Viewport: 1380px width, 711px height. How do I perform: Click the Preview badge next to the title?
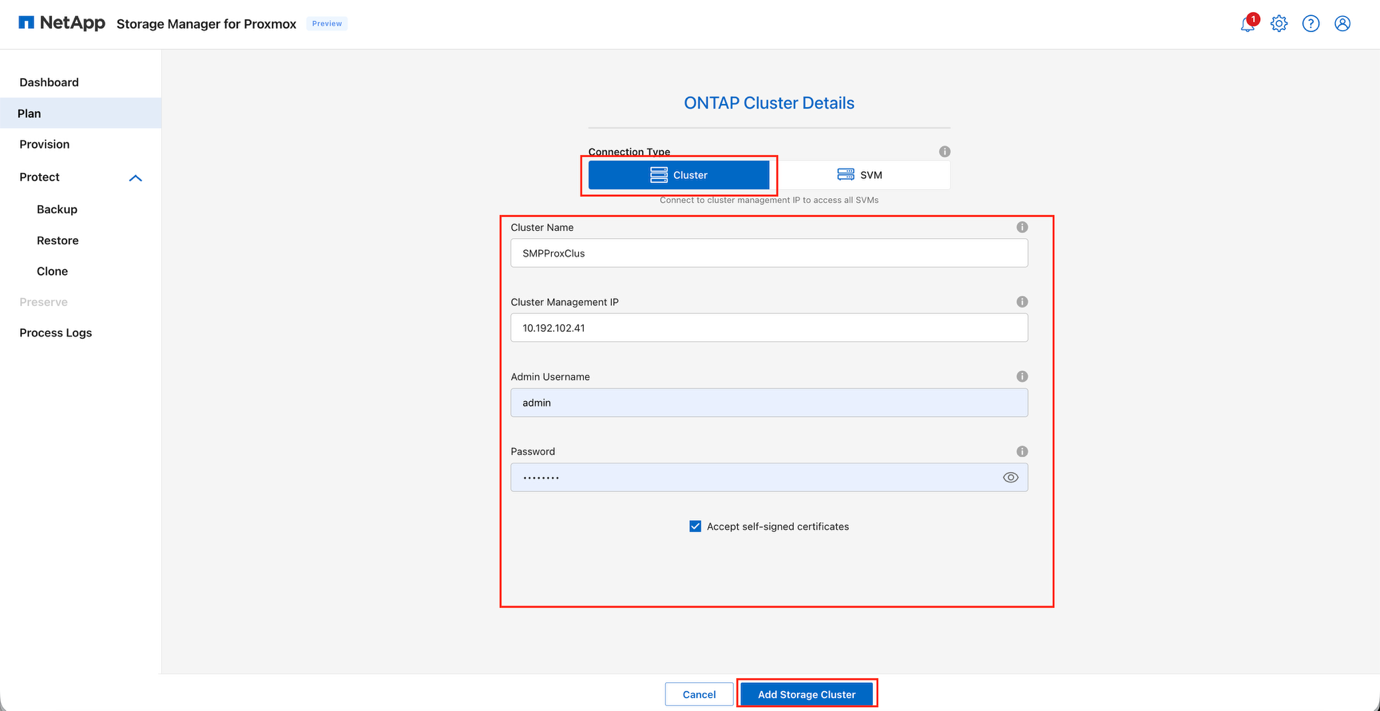(x=326, y=23)
